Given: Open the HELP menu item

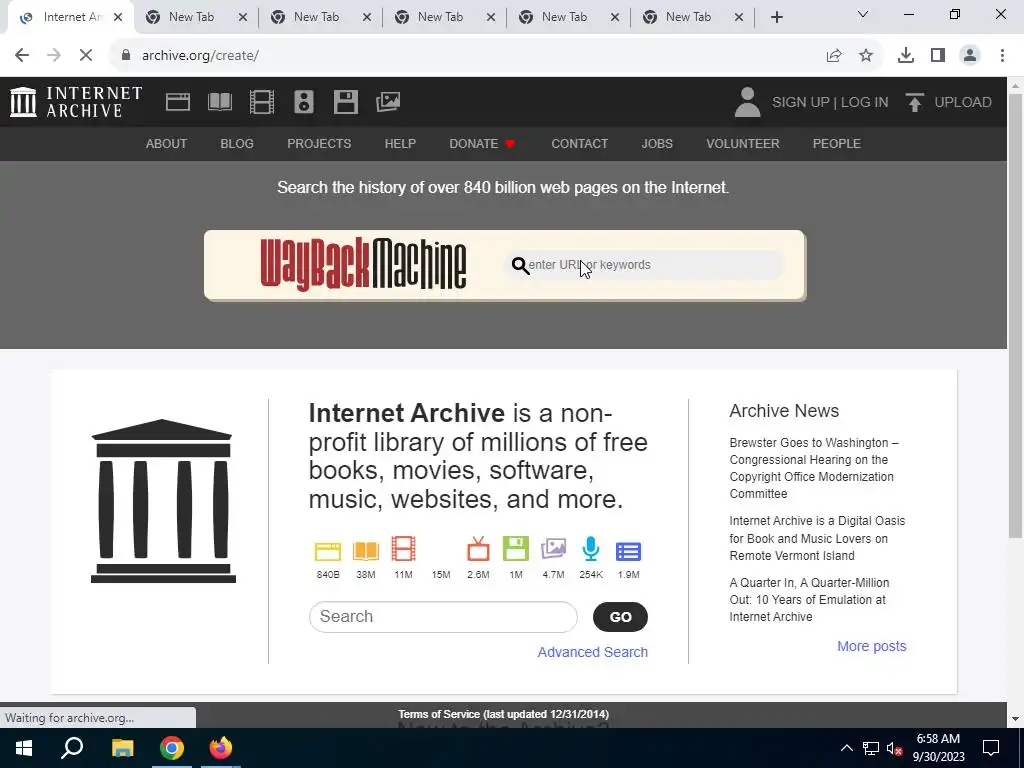Looking at the screenshot, I should click(x=400, y=144).
